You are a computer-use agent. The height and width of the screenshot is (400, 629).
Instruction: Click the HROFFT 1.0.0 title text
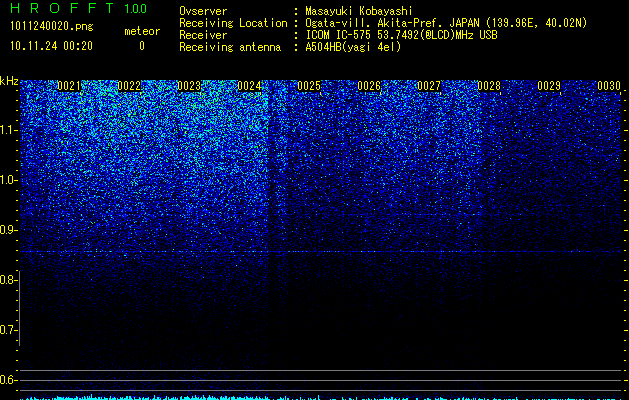tap(78, 8)
